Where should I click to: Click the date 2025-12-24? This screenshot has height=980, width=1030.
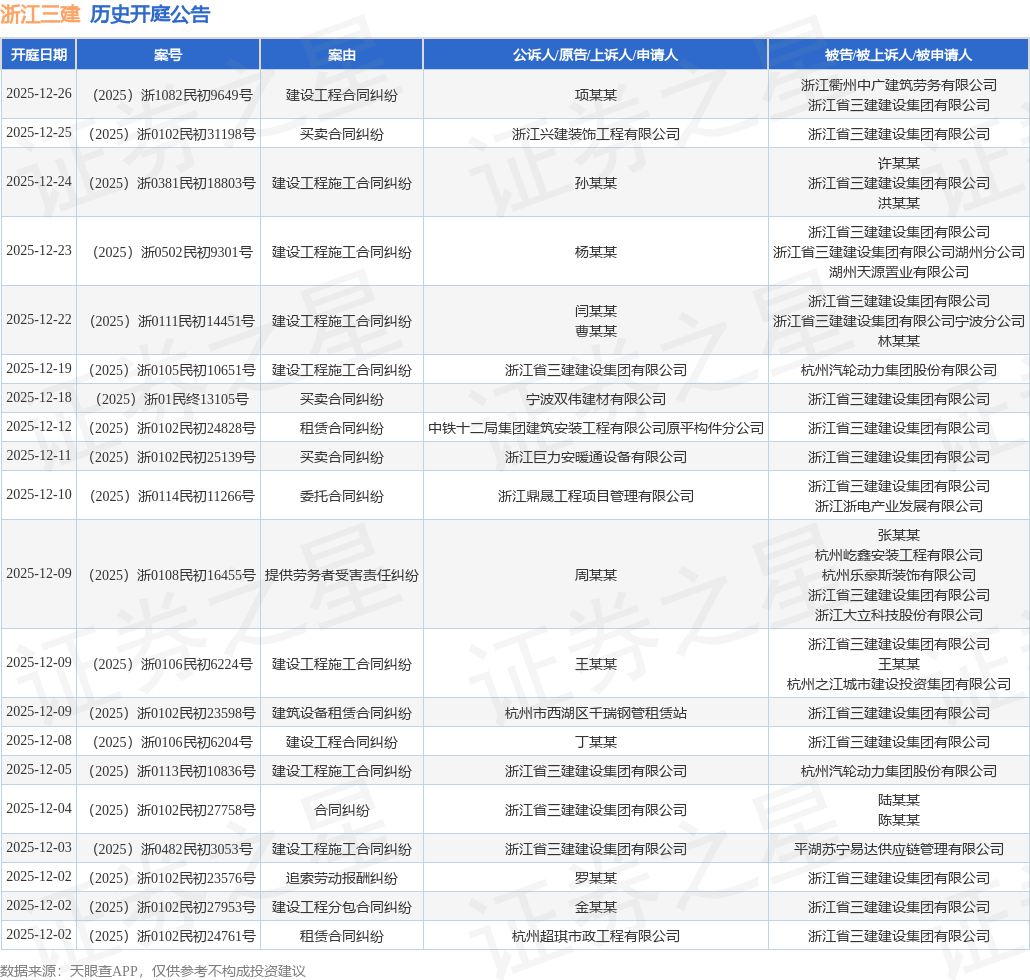[39, 181]
